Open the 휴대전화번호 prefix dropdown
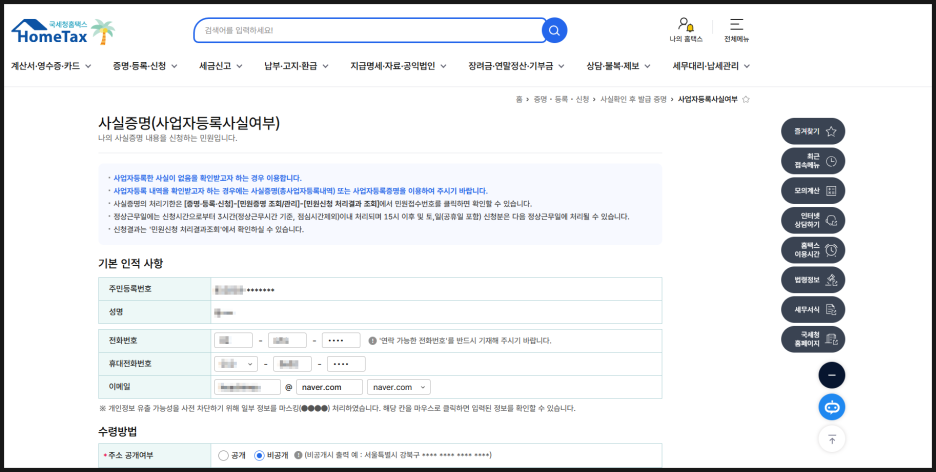The image size is (936, 472). [236, 364]
